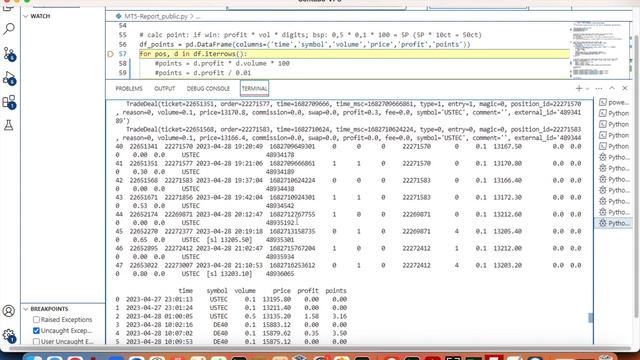Select the TERMINAL tab
Viewport: 640px width, 360px height.
click(254, 89)
